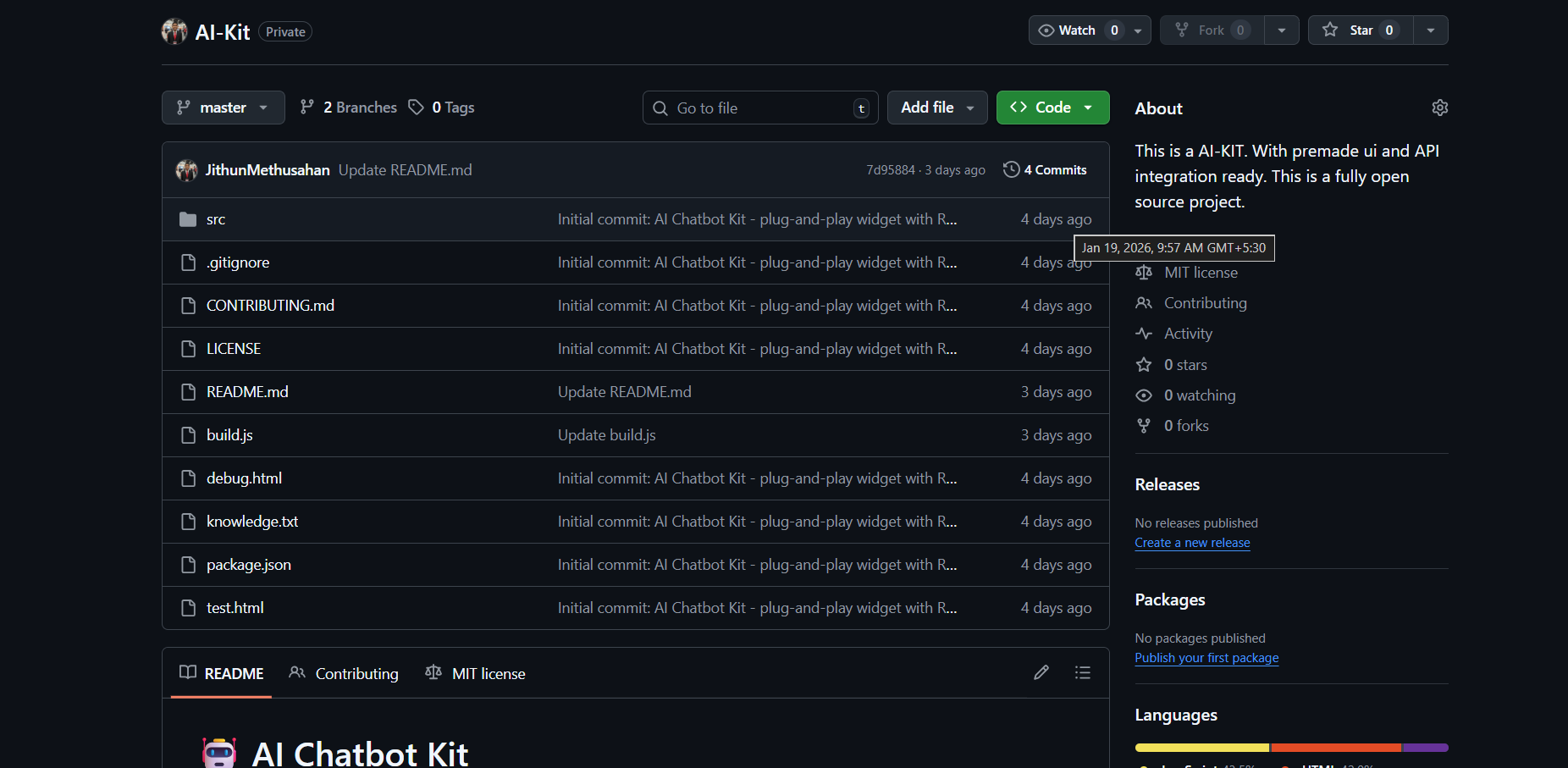Open the 0 Tags link

pos(442,108)
